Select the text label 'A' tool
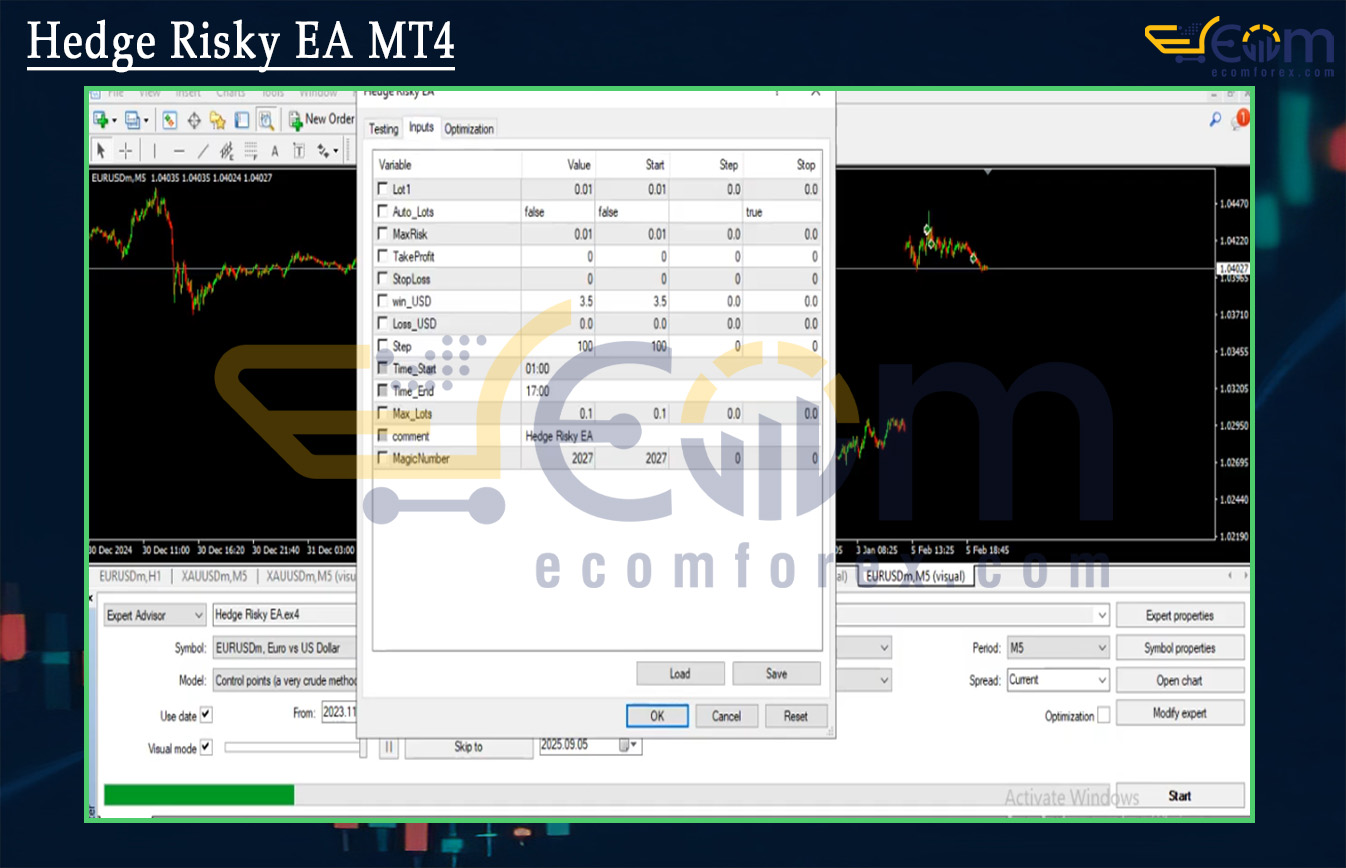Viewport: 1346px width, 868px height. pyautogui.click(x=275, y=151)
